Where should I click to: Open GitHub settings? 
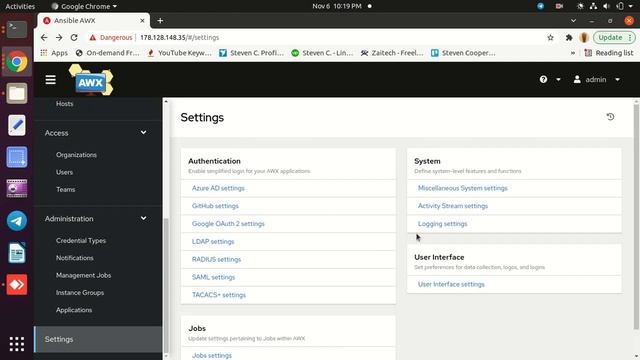coord(215,206)
